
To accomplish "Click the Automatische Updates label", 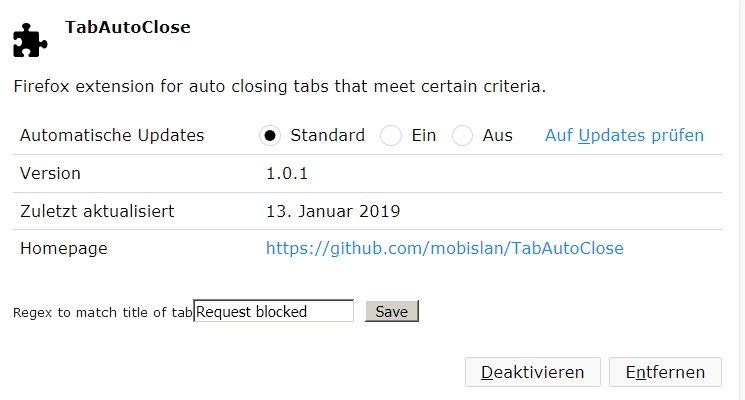I will click(112, 135).
